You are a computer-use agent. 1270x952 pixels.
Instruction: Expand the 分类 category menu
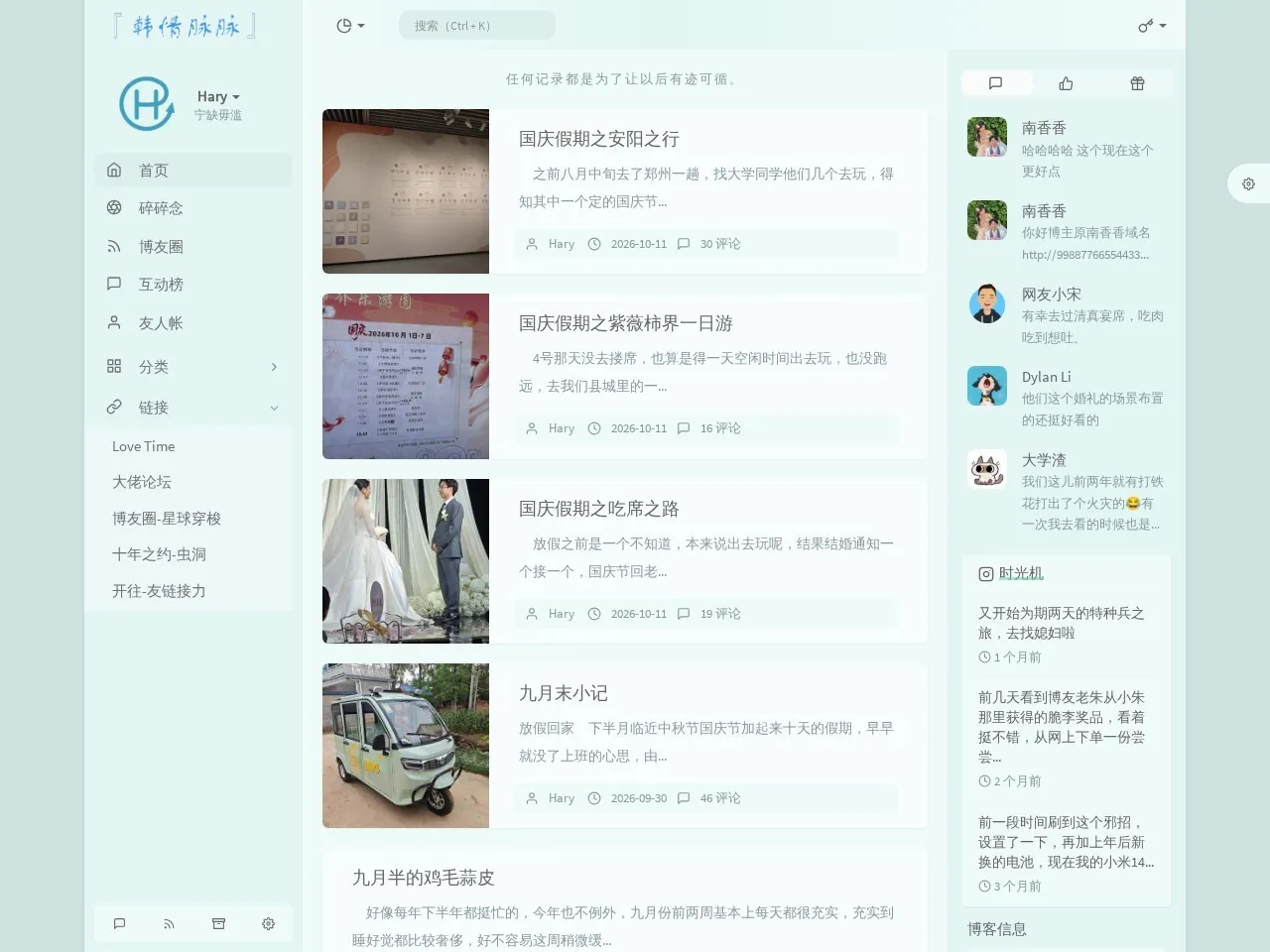coord(193,367)
